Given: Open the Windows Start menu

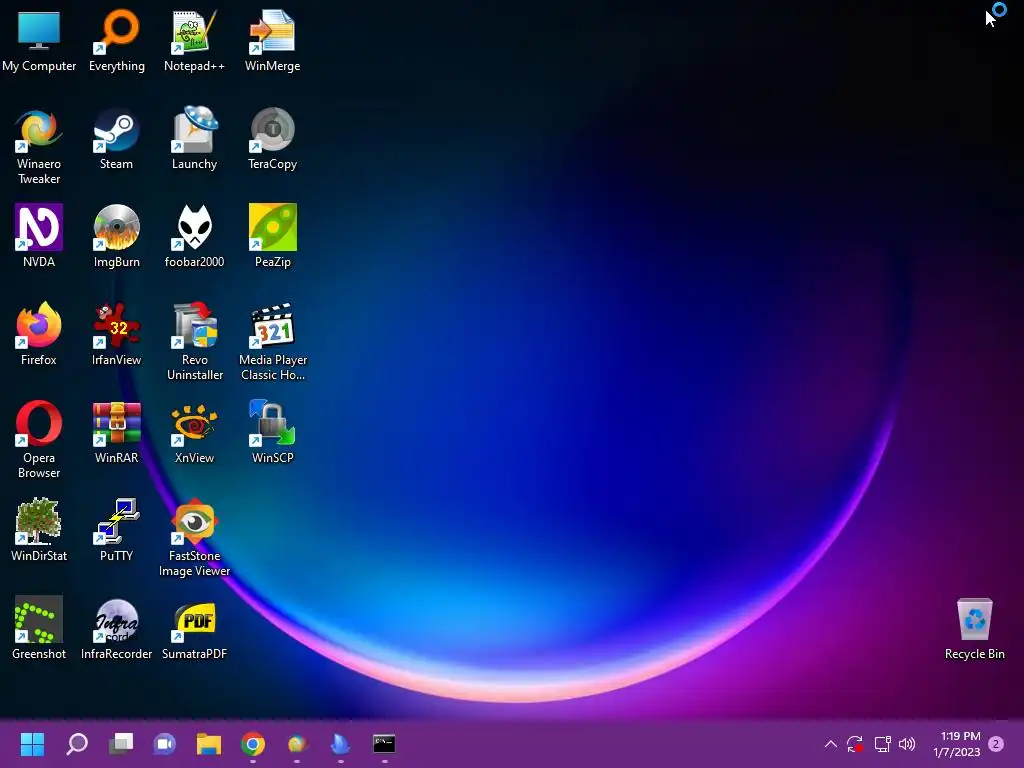Looking at the screenshot, I should click(32, 744).
